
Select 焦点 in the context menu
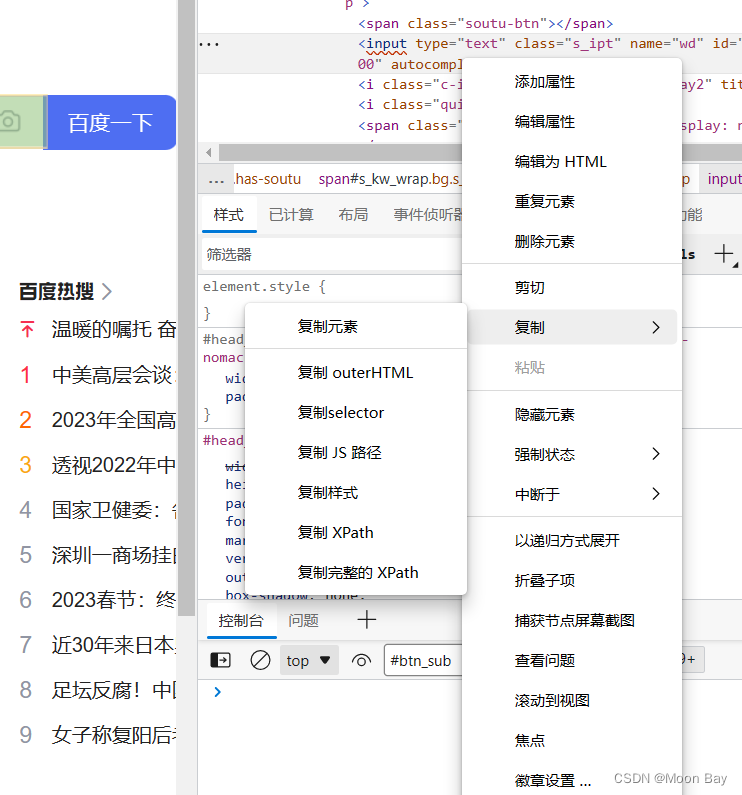point(572,741)
